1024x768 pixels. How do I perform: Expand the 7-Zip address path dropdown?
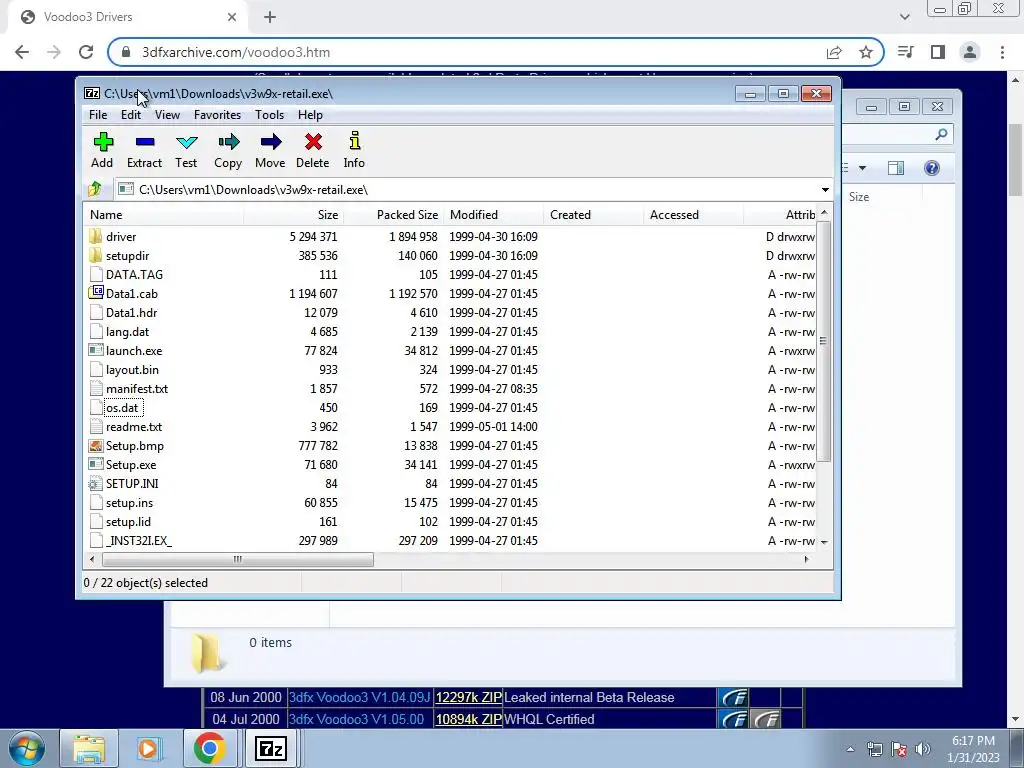825,190
